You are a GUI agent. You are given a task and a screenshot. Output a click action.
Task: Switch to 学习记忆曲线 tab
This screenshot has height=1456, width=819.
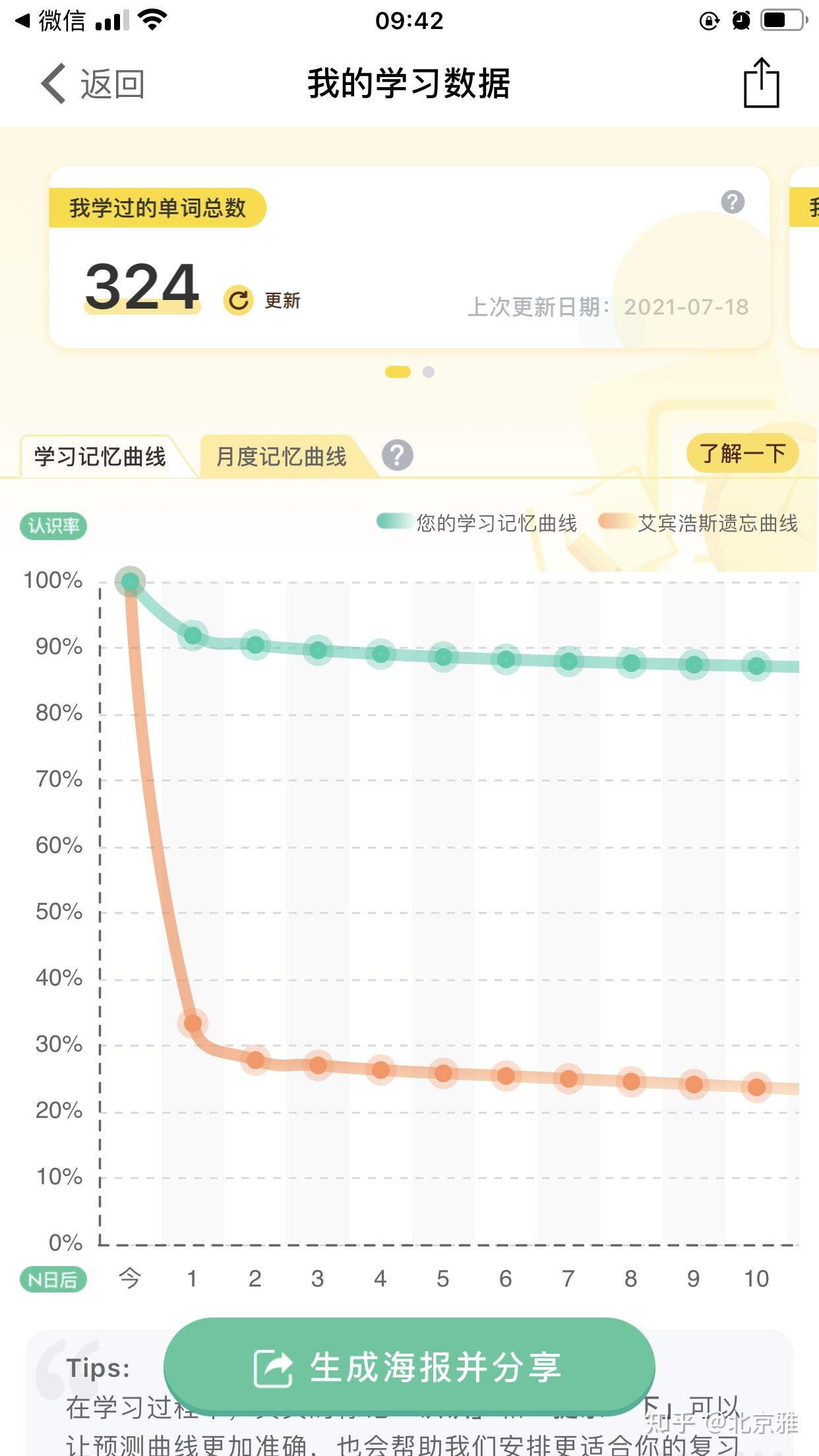pyautogui.click(x=100, y=456)
